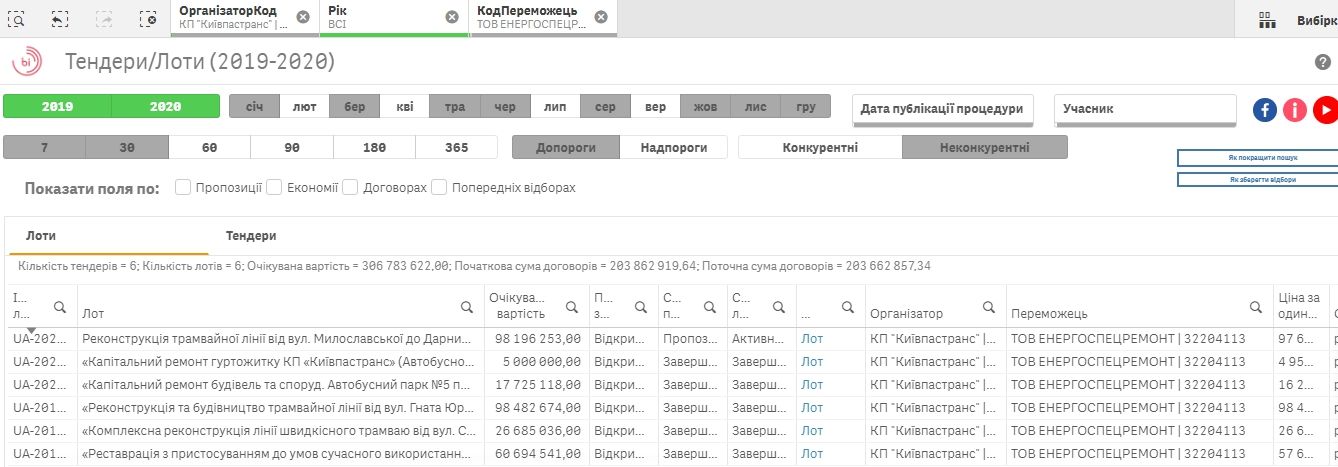This screenshot has height=467, width=1338.
Task: Expand the Дата публікації процедури filter
Action: coord(942,109)
